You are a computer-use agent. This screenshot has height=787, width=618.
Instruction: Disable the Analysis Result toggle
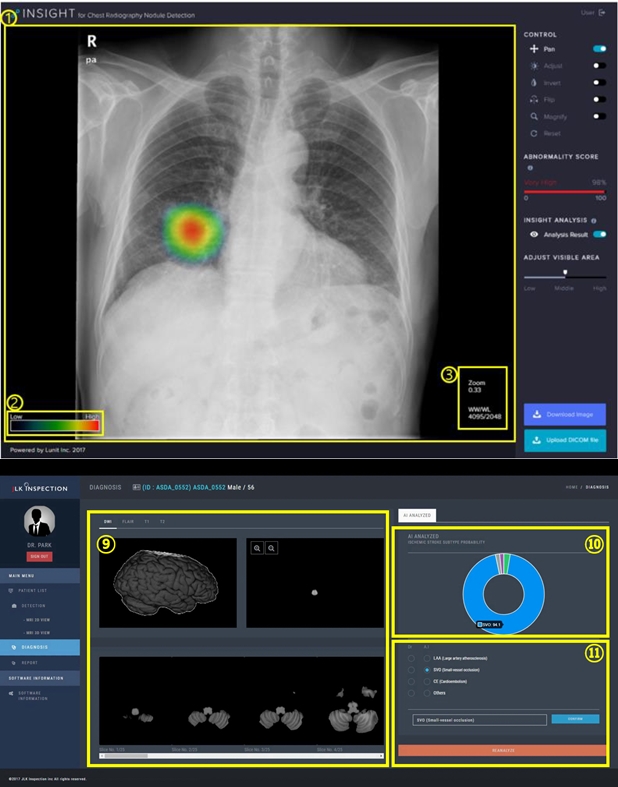point(600,234)
